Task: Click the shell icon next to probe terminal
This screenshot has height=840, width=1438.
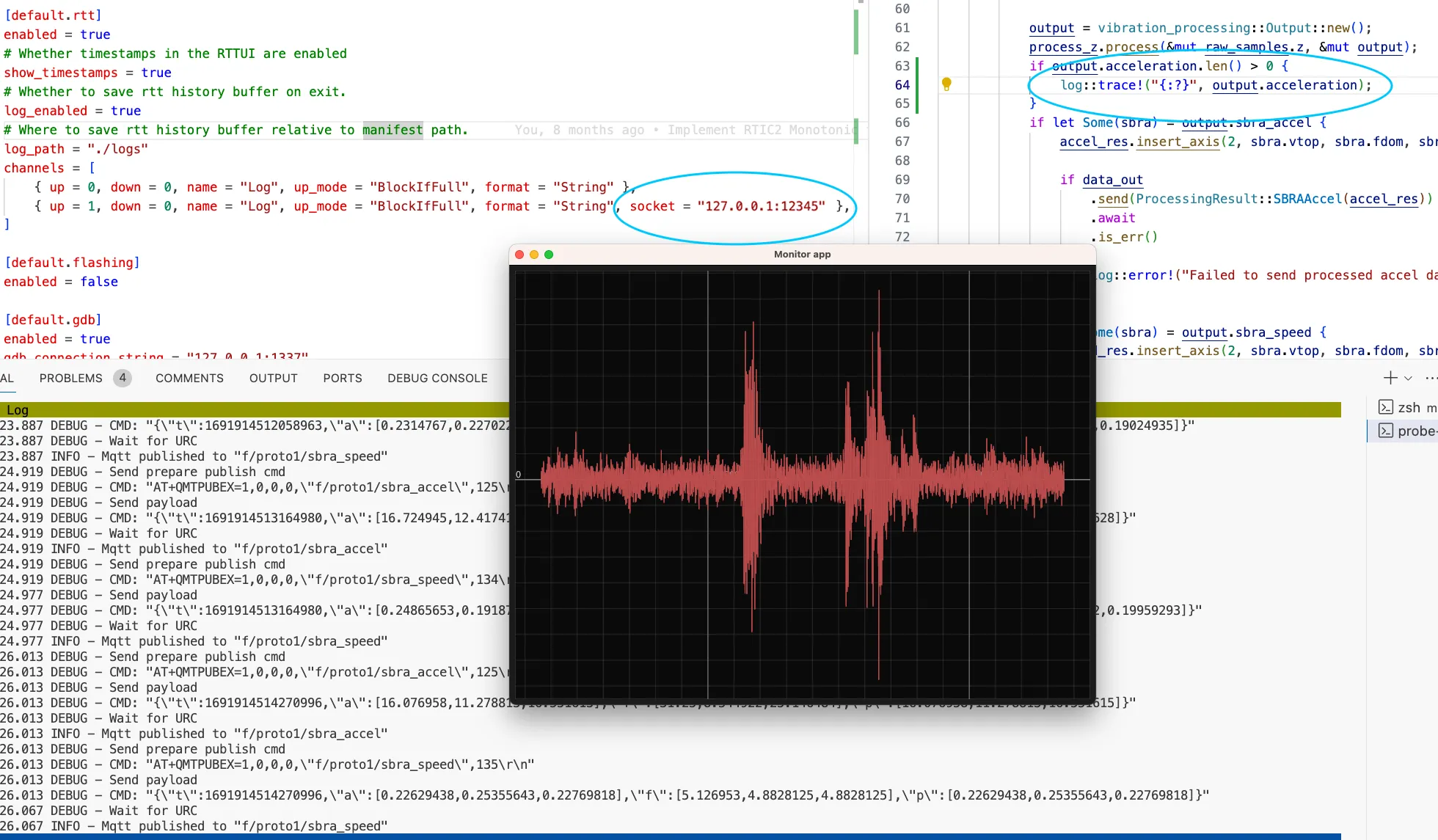Action: pyautogui.click(x=1386, y=431)
